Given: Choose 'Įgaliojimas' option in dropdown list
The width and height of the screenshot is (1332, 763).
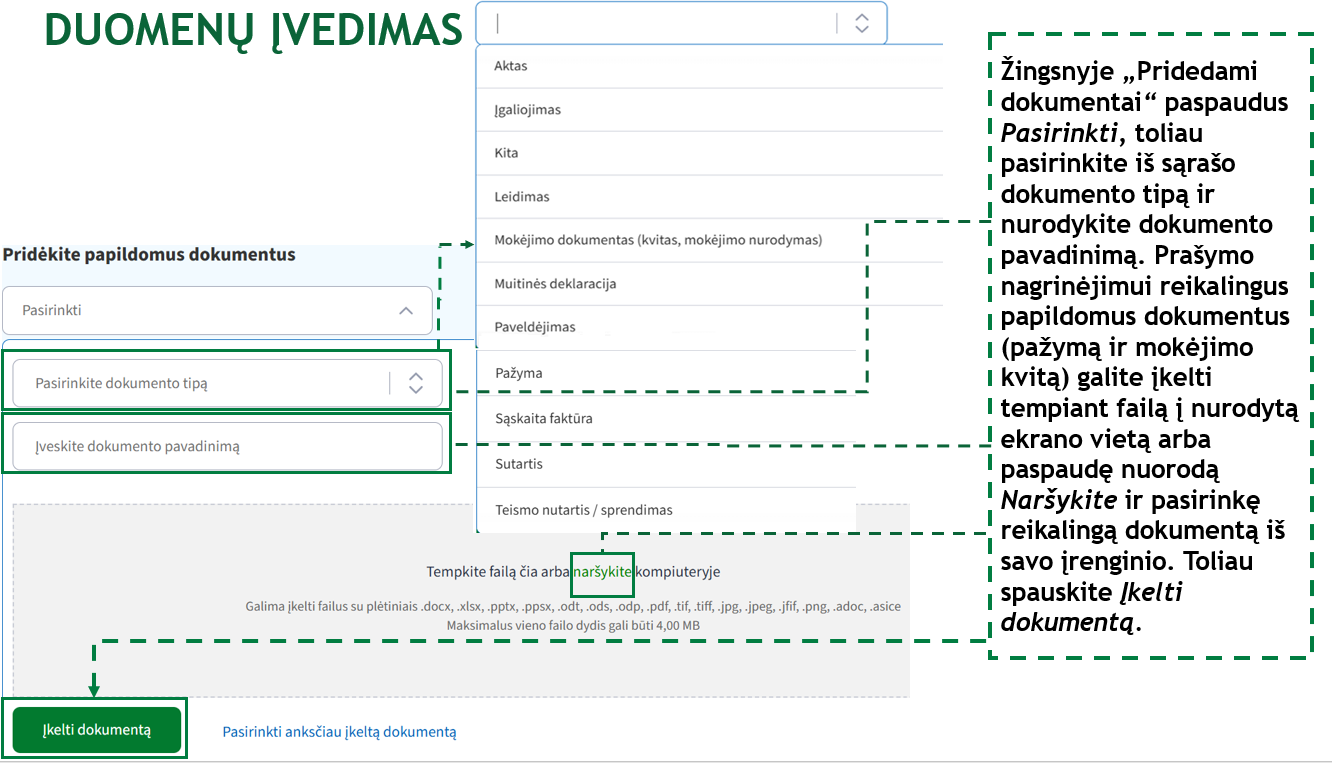Looking at the screenshot, I should coord(527,110).
